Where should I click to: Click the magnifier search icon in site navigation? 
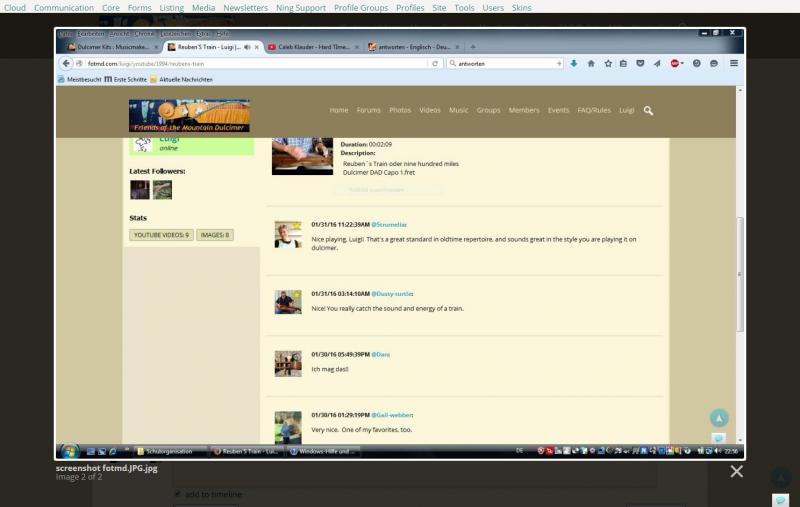coord(648,111)
